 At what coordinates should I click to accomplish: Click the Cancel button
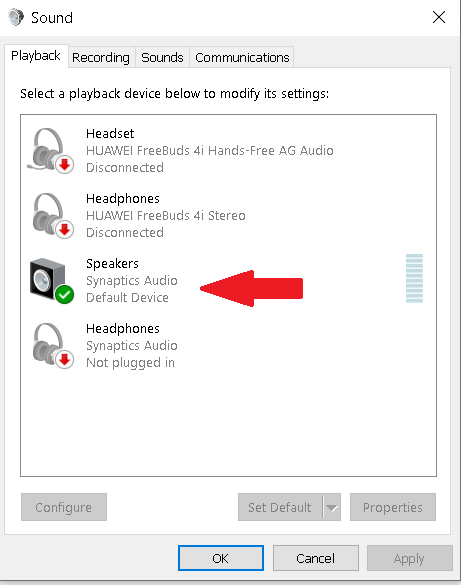316,558
